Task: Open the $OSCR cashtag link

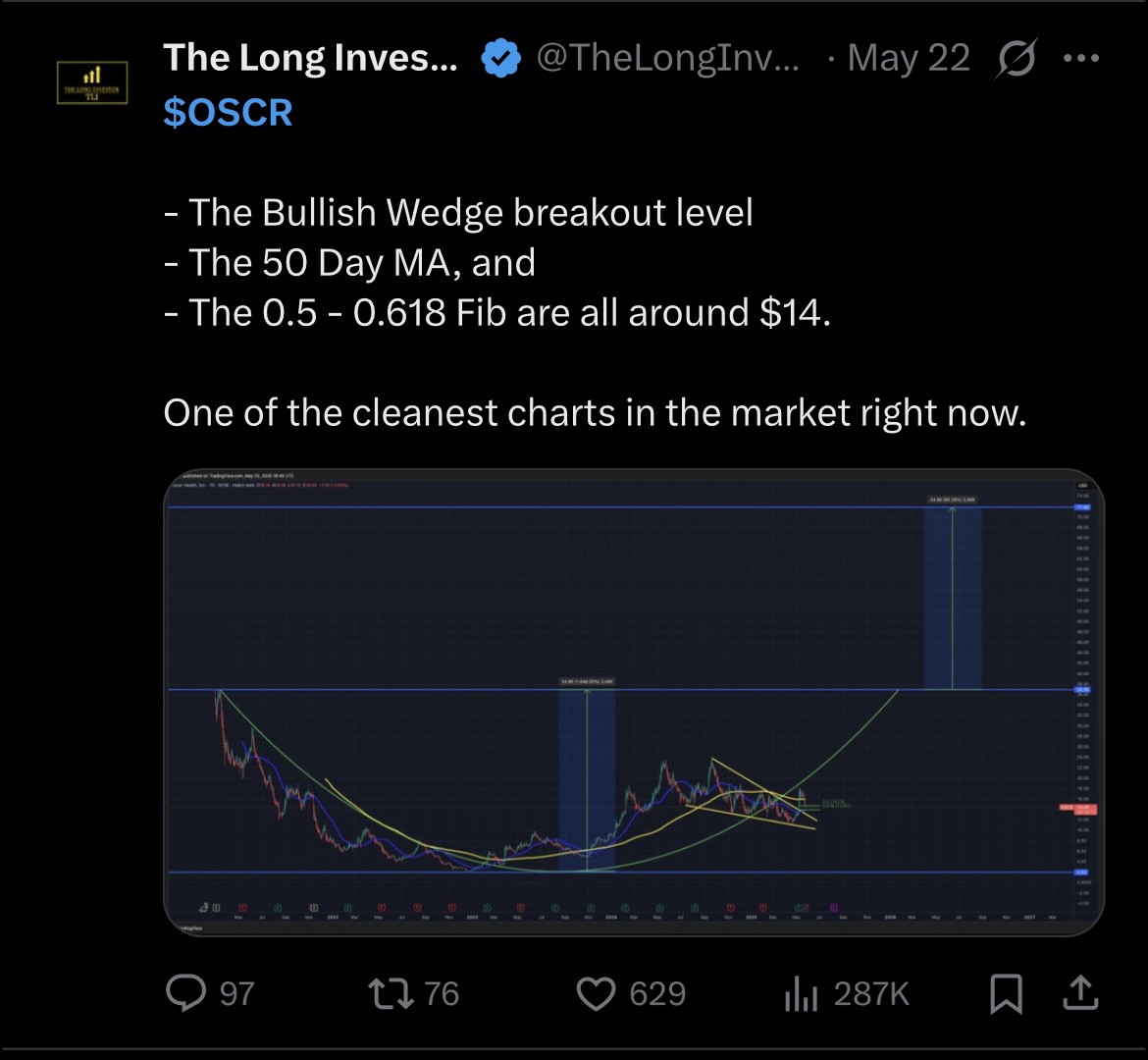Action: (228, 113)
